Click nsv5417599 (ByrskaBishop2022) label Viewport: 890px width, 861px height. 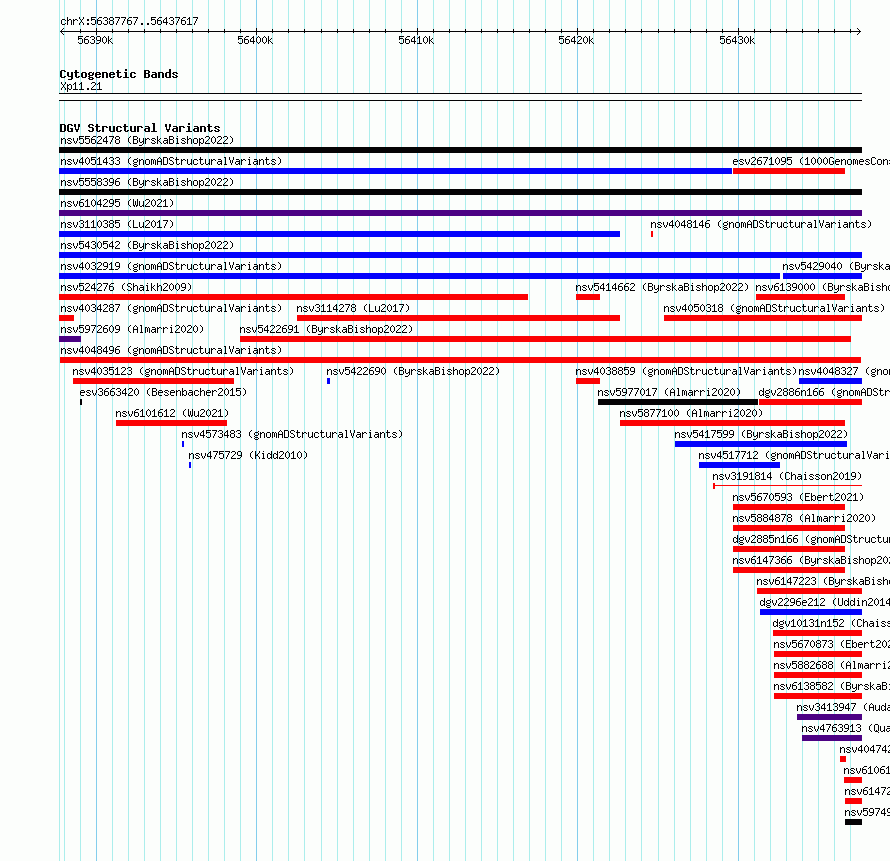coord(761,434)
